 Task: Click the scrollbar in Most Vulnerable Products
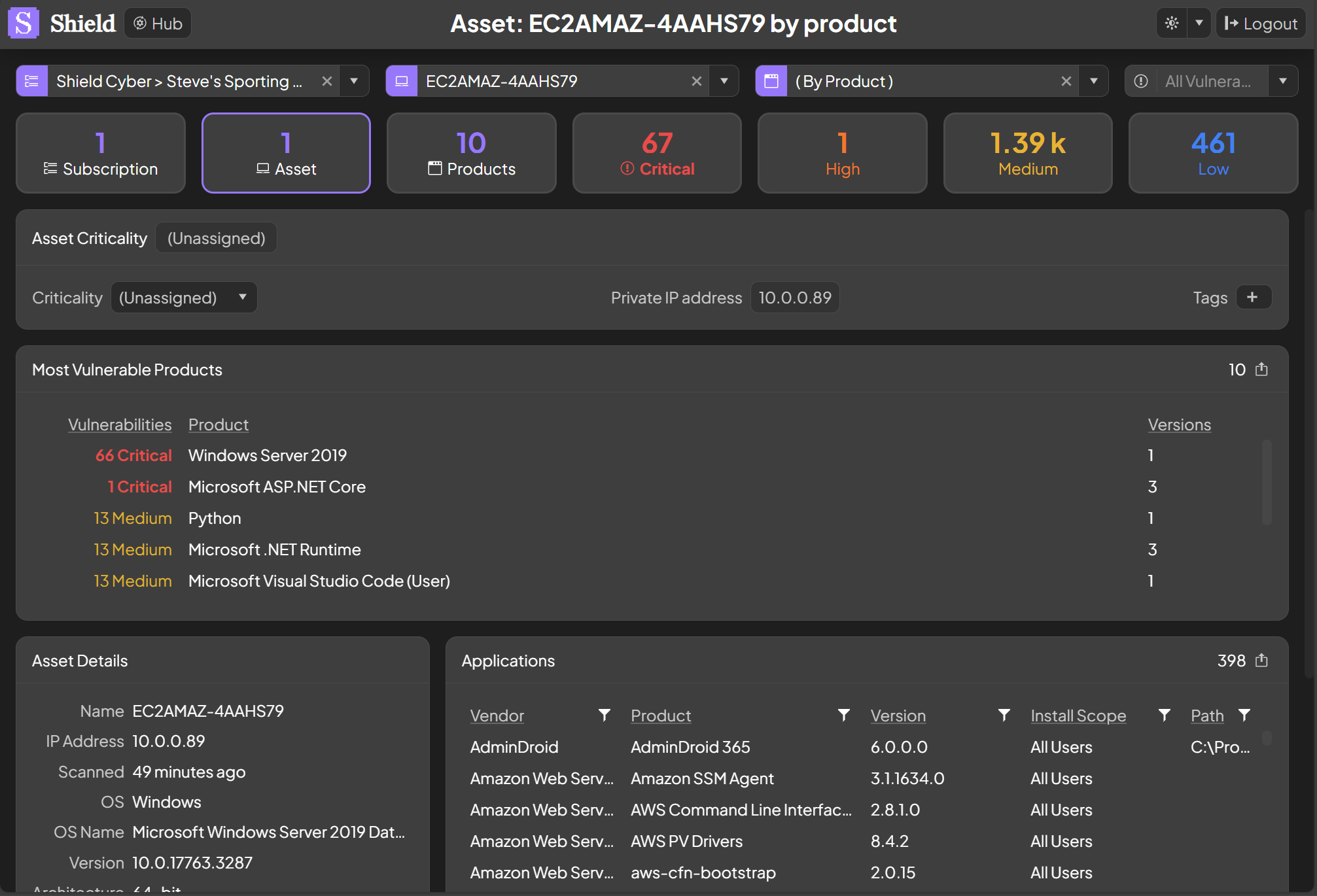(1267, 482)
